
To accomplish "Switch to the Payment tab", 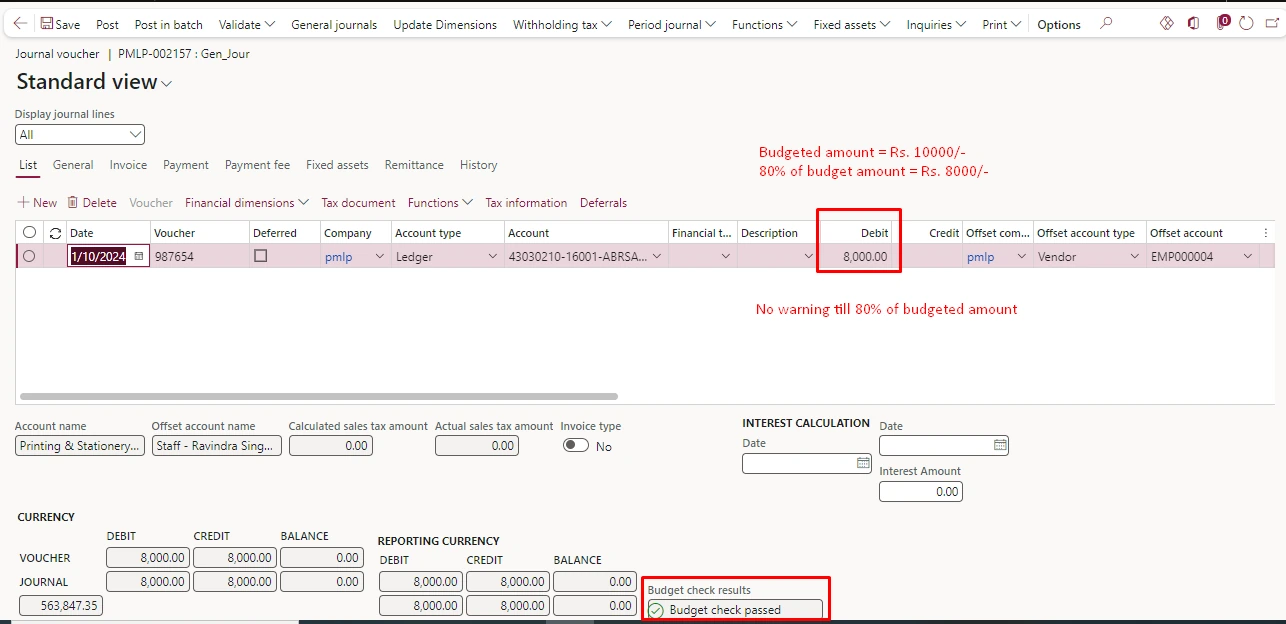I will pyautogui.click(x=186, y=165).
